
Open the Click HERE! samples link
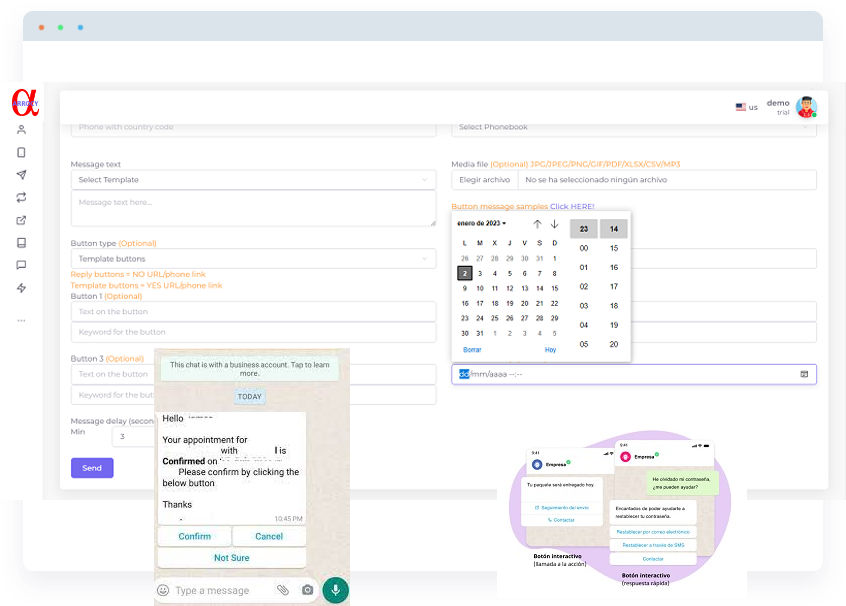click(x=572, y=206)
